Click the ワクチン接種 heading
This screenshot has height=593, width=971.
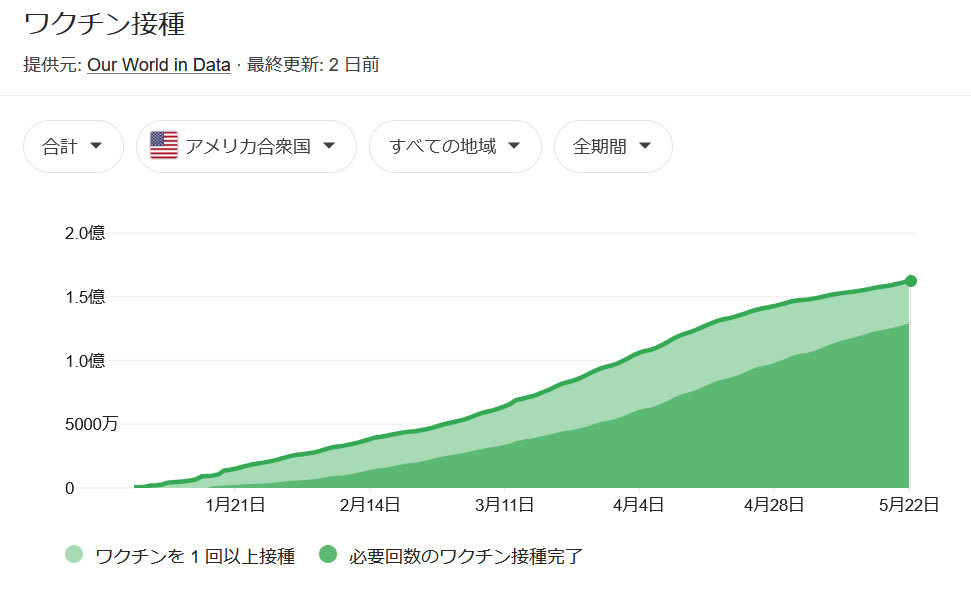104,24
